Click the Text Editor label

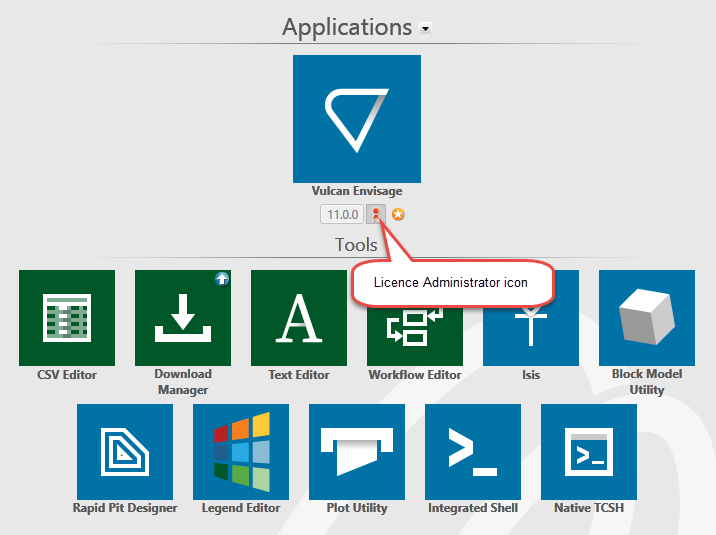pyautogui.click(x=299, y=375)
